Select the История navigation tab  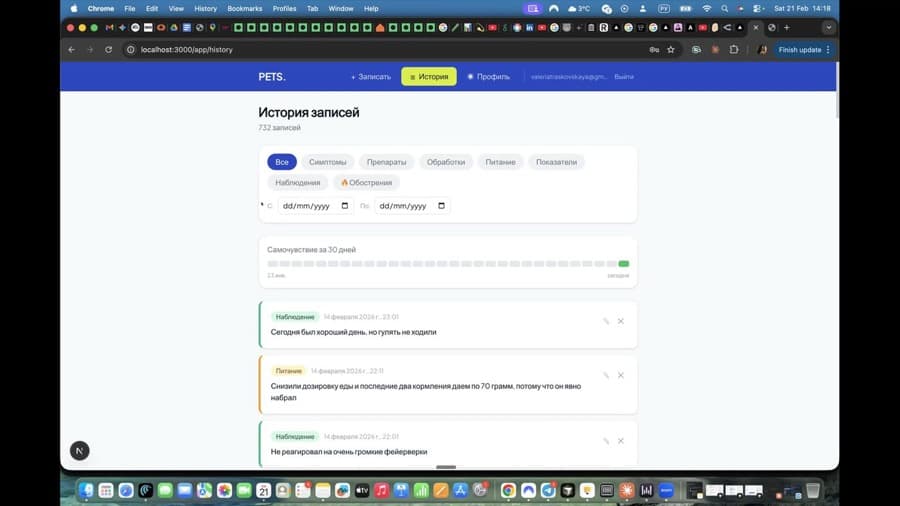(429, 77)
